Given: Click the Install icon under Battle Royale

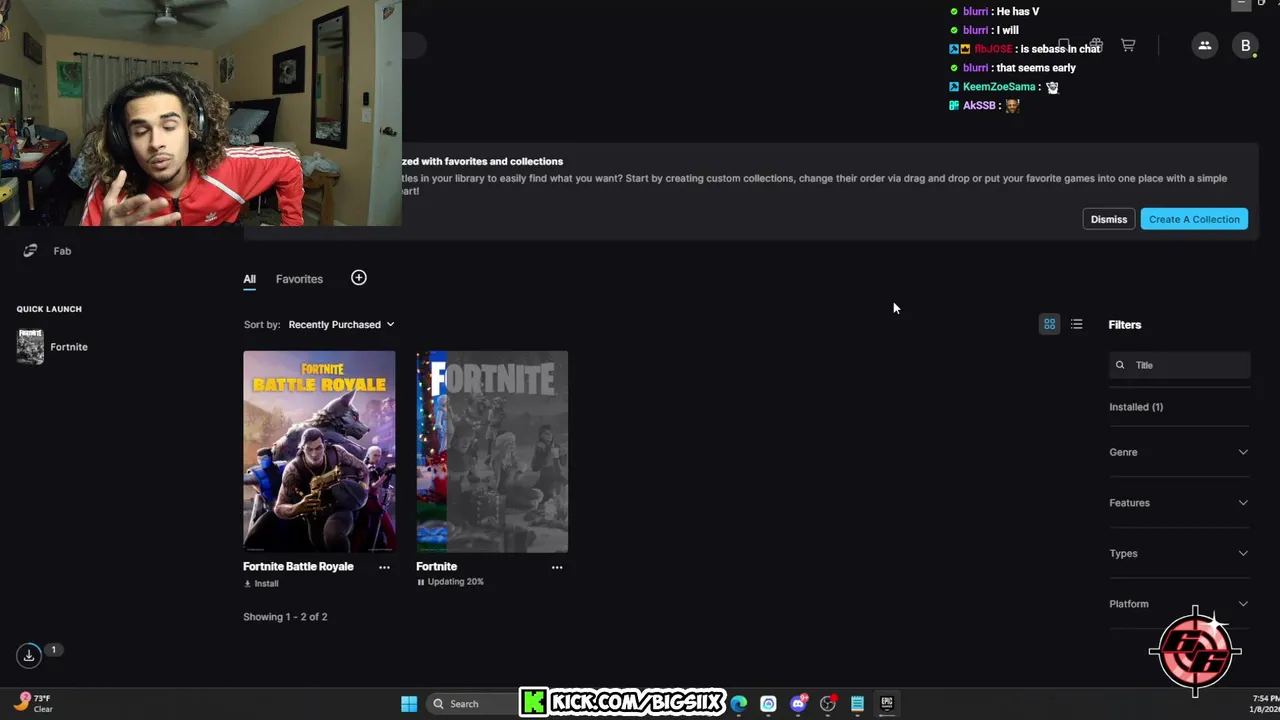Looking at the screenshot, I should click(x=248, y=584).
